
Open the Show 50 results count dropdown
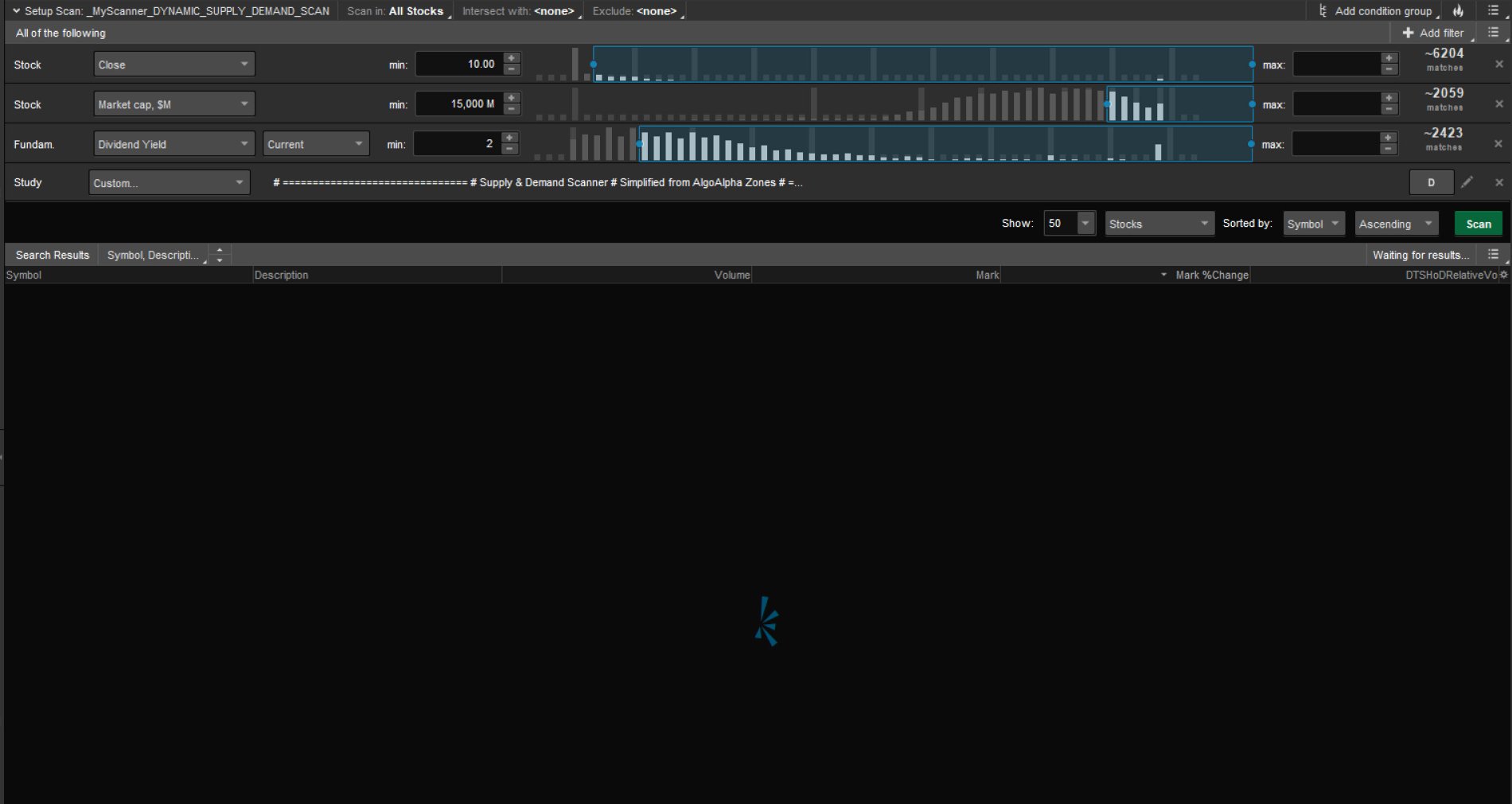click(x=1085, y=224)
